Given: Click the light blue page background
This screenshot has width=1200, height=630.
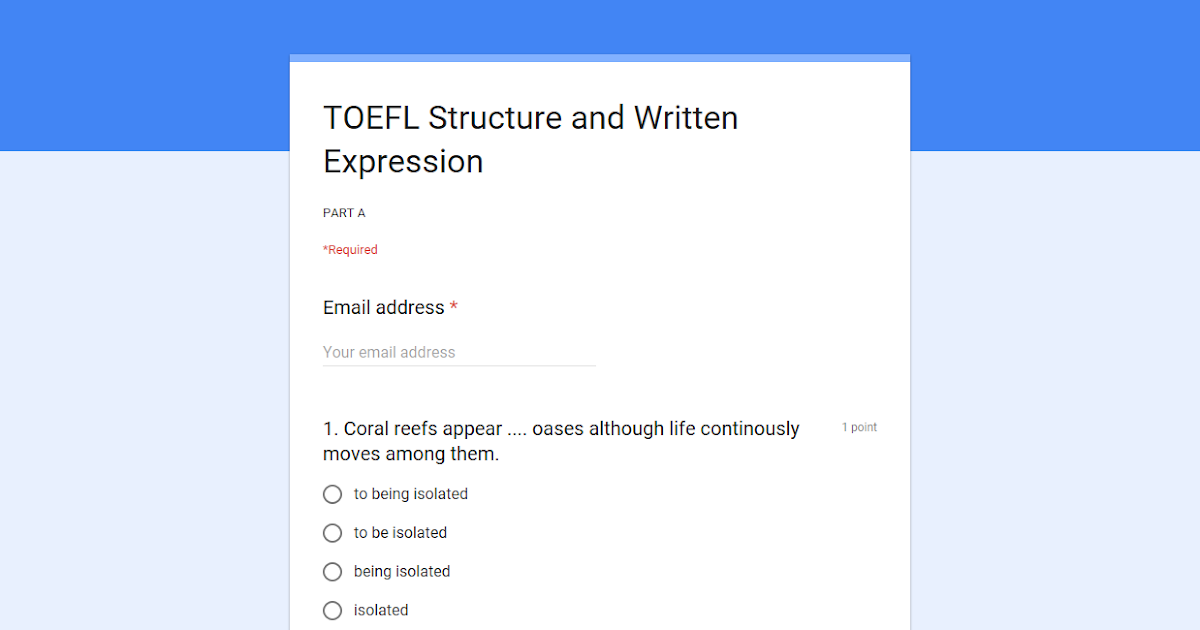Looking at the screenshot, I should point(120,400).
